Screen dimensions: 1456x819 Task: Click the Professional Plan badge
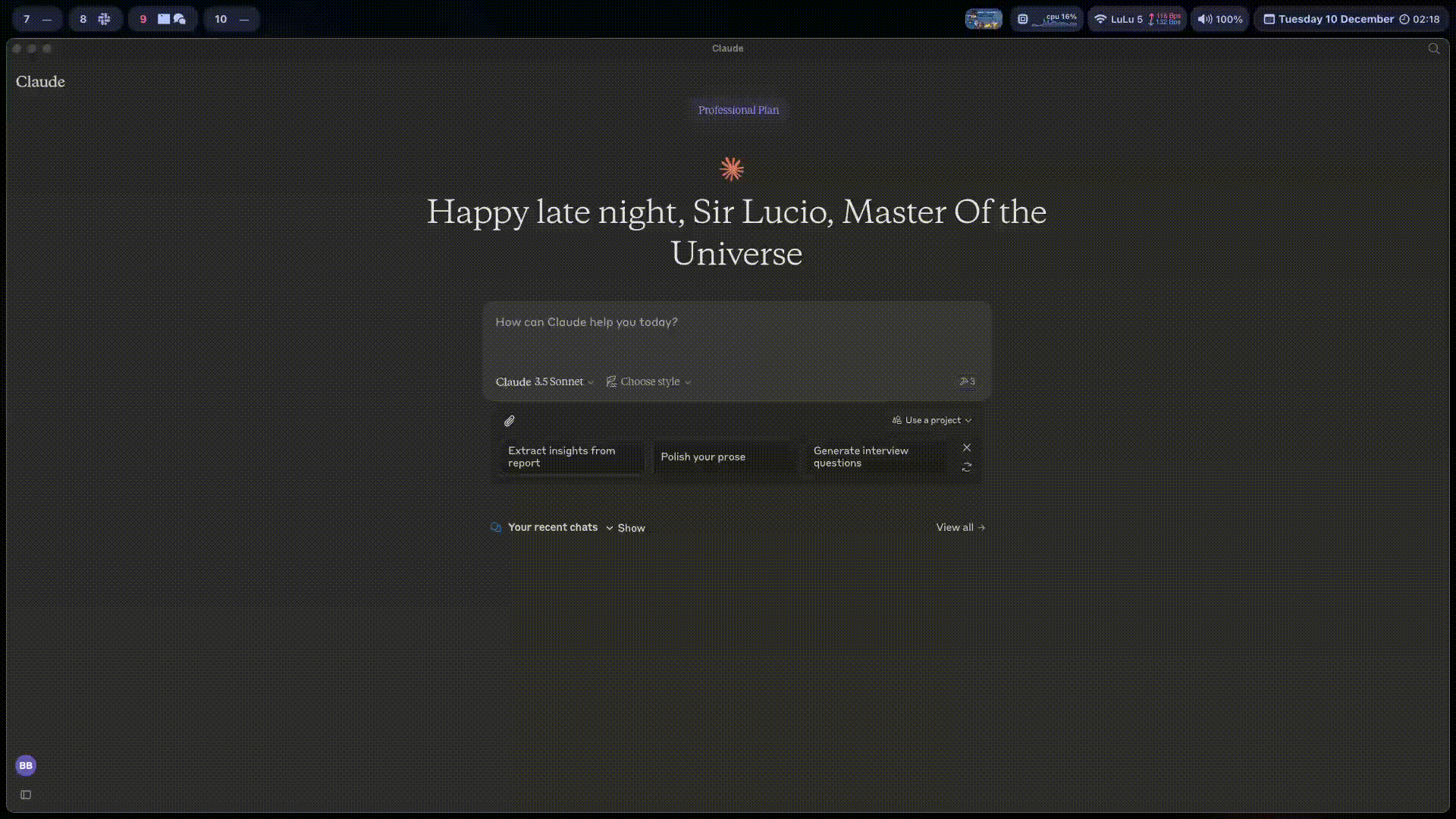738,110
